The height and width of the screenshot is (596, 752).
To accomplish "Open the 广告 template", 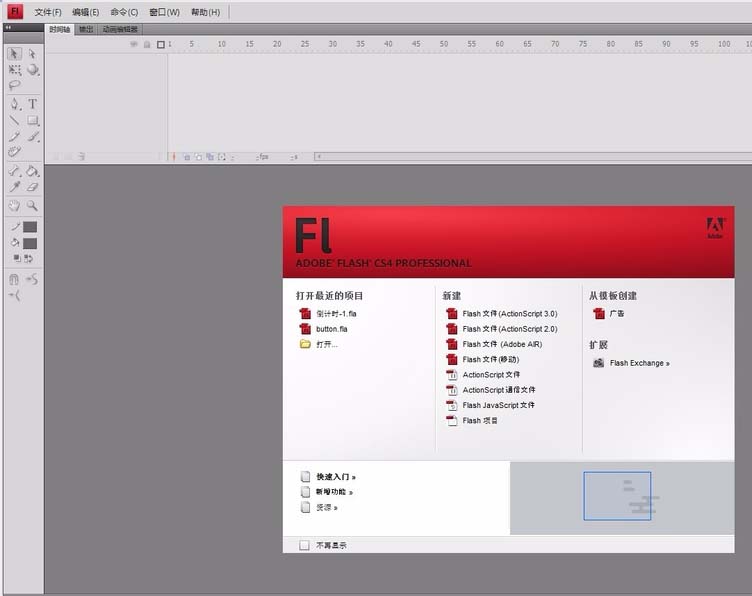I will pyautogui.click(x=609, y=314).
